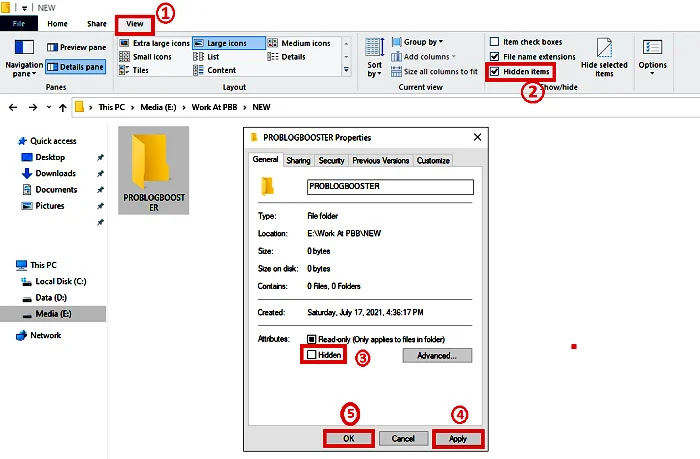Screen dimensions: 700x459
Task: Select Large icons layout
Action: click(229, 43)
